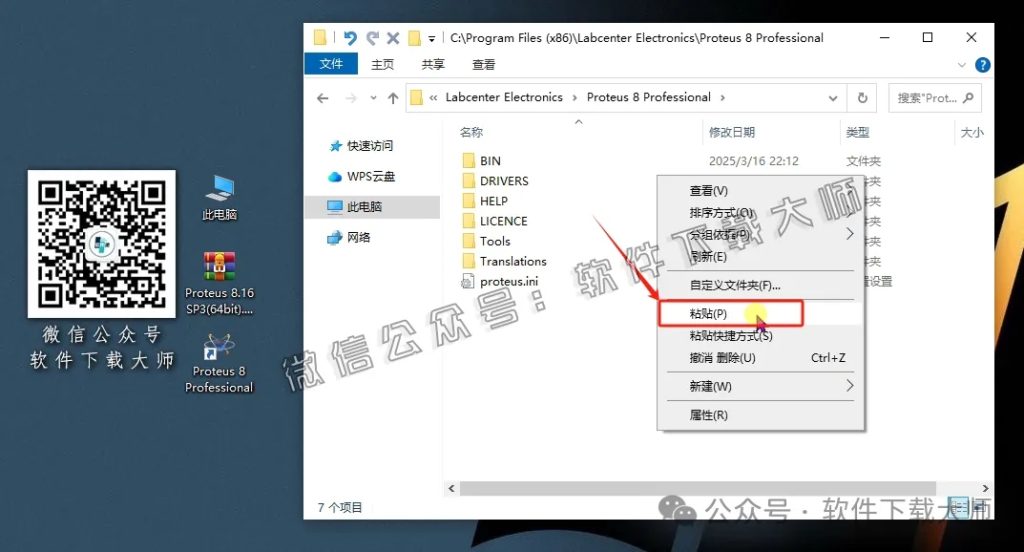This screenshot has height=552, width=1024.
Task: Click Proteus 8.16 SP3 archive desktop icon
Action: [219, 284]
